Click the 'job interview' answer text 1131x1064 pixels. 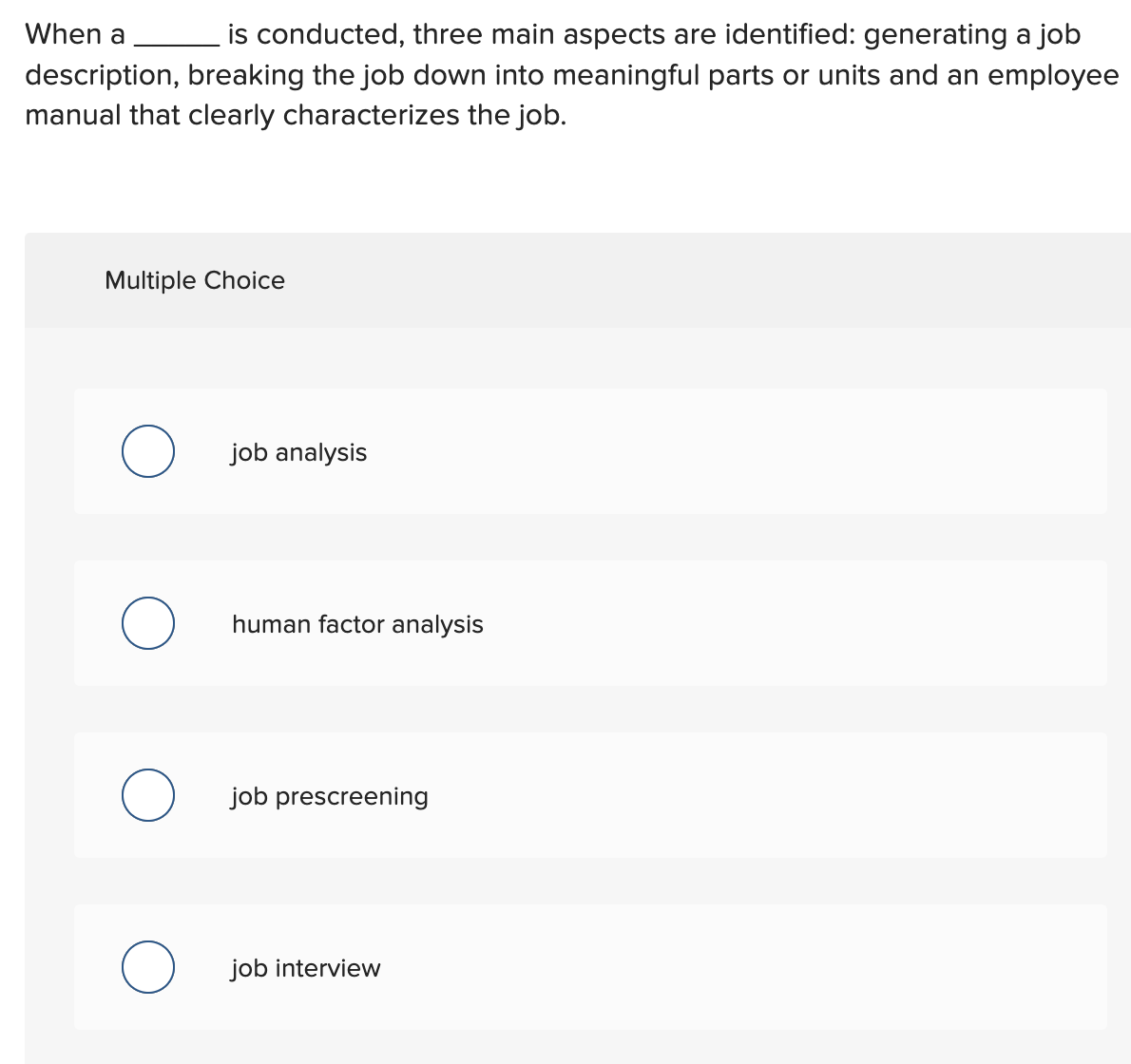(304, 968)
